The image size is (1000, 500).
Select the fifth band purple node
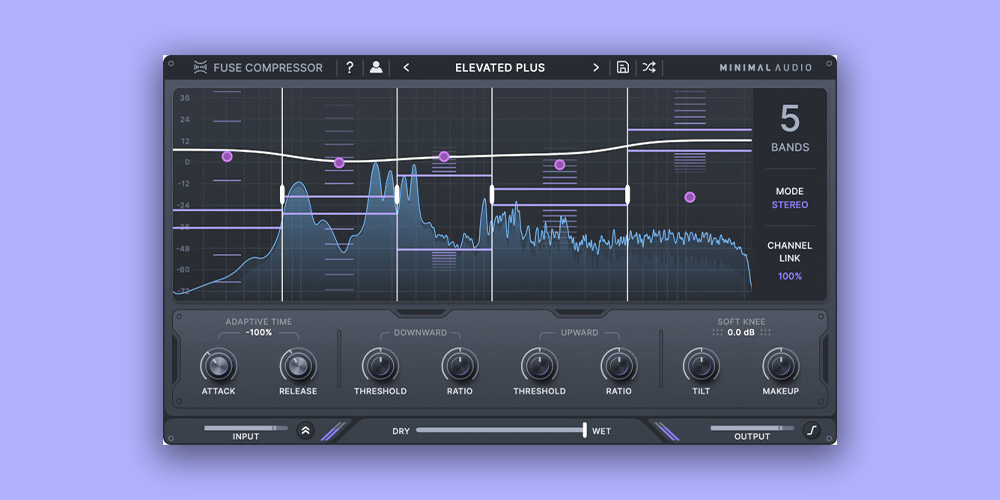(x=689, y=197)
